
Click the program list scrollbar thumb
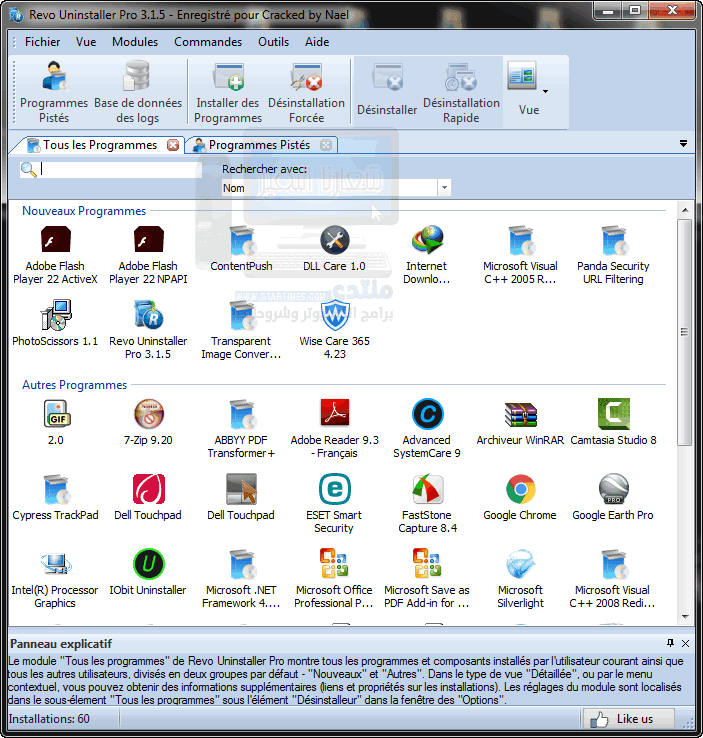[685, 332]
